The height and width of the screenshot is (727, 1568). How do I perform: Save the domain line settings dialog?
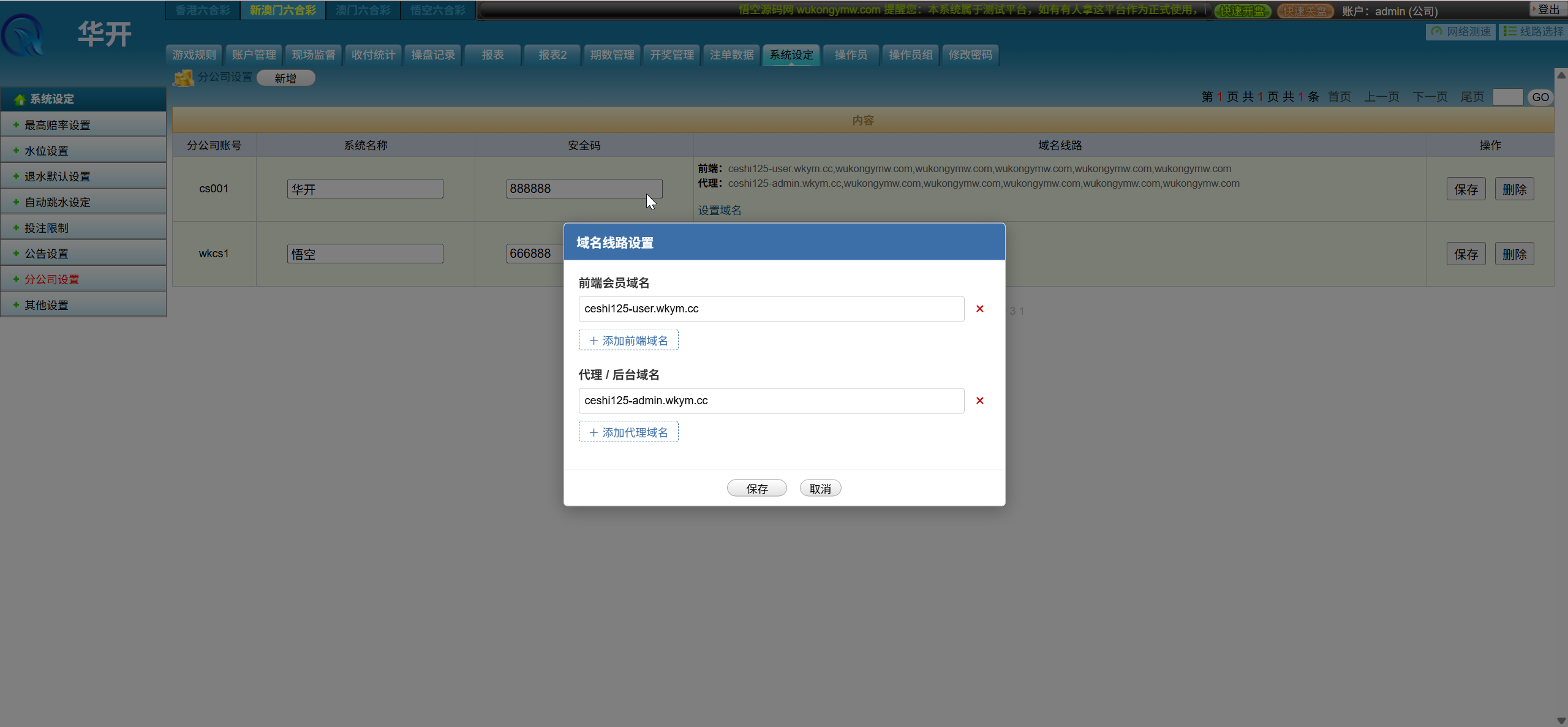tap(757, 489)
